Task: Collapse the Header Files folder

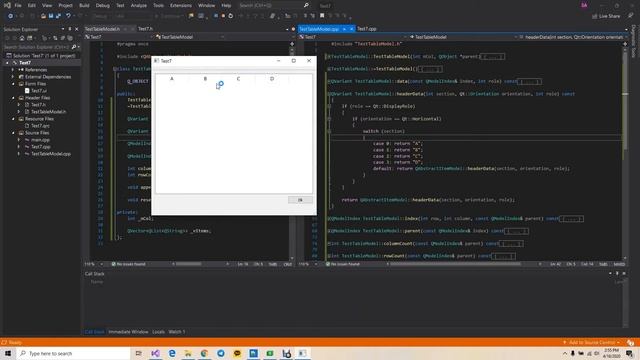Action: click(13, 98)
